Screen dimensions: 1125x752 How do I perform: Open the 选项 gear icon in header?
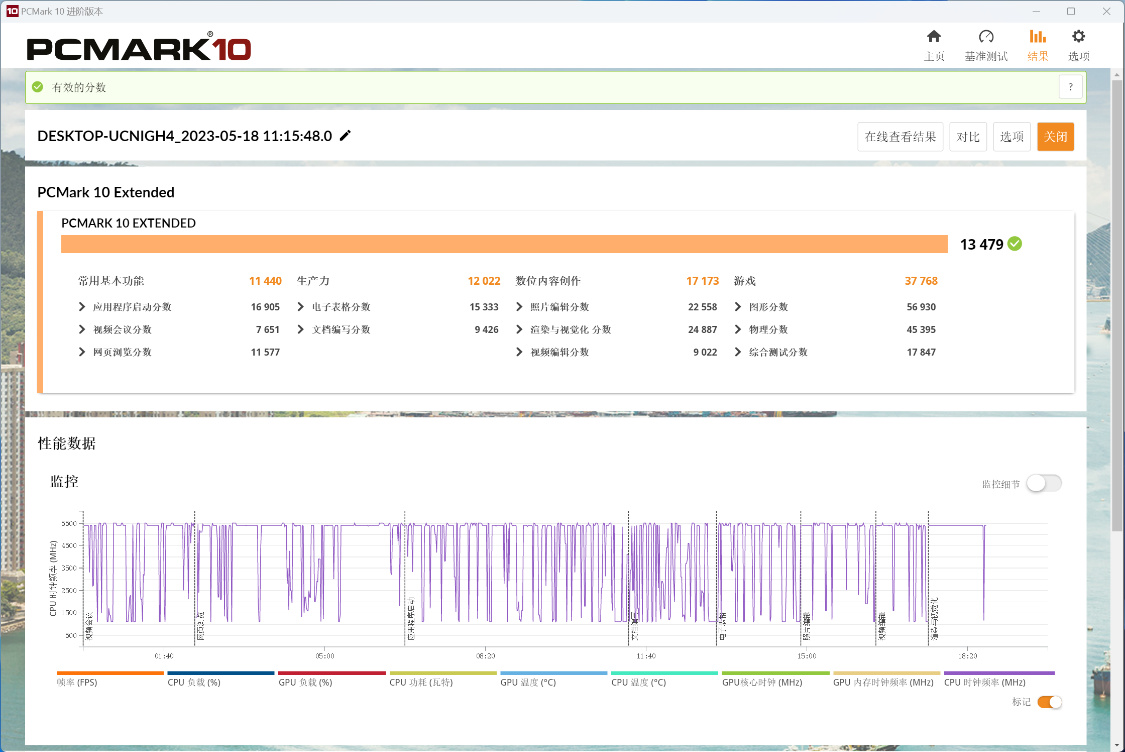(x=1078, y=37)
